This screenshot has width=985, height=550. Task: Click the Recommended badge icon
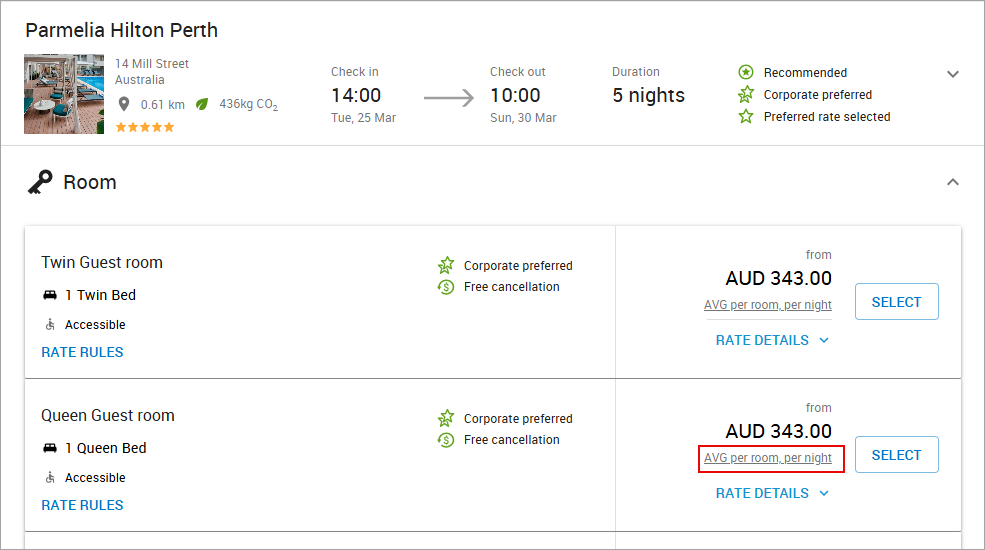point(746,72)
